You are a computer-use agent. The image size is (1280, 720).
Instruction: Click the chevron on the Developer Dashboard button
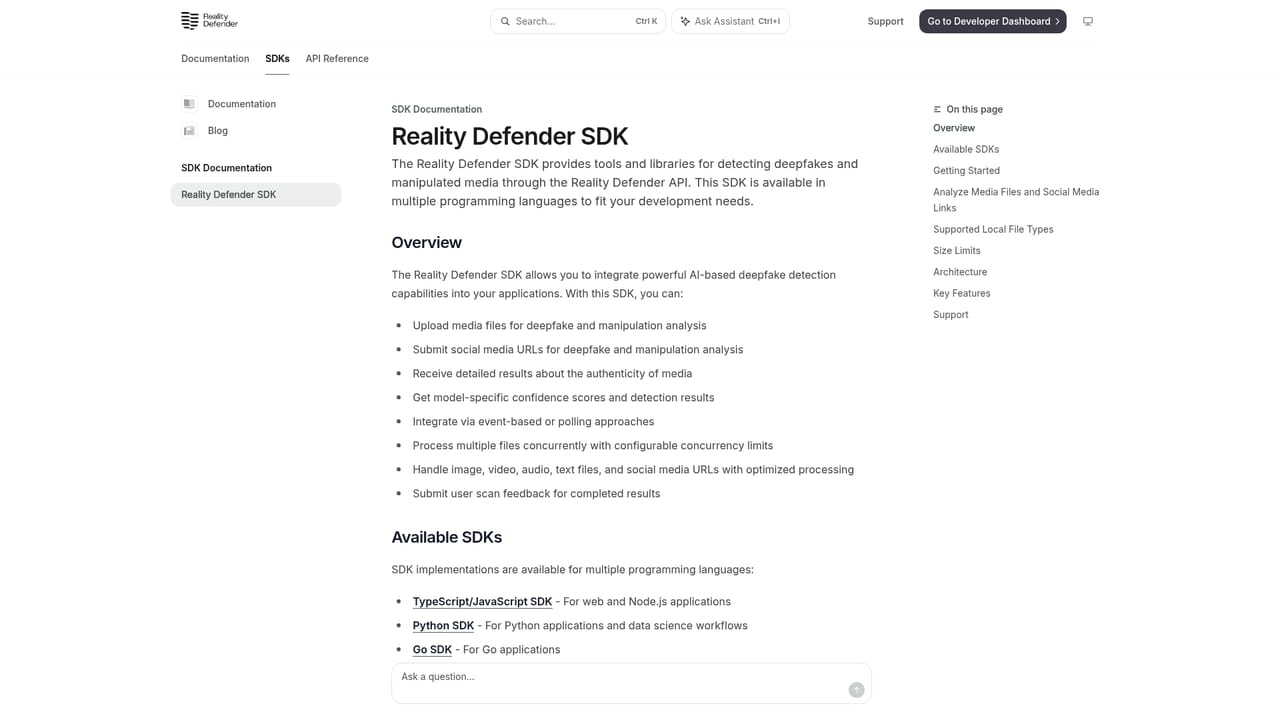1057,21
